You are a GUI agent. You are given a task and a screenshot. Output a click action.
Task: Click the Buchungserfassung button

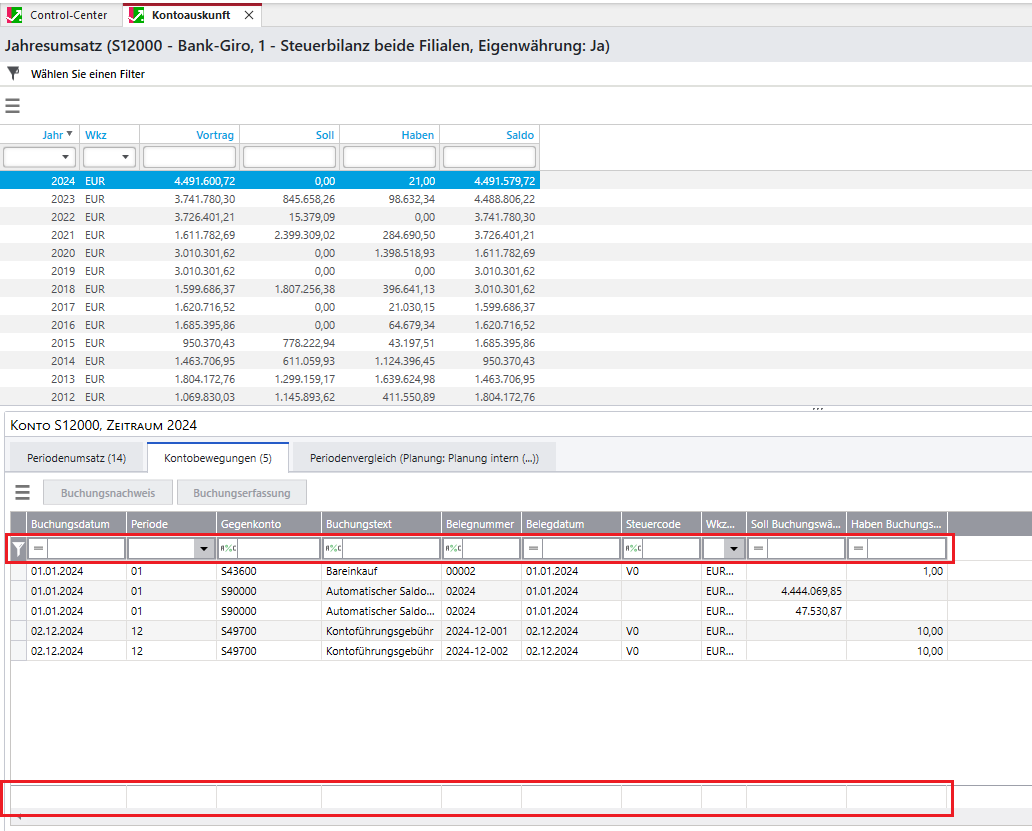click(x=241, y=492)
